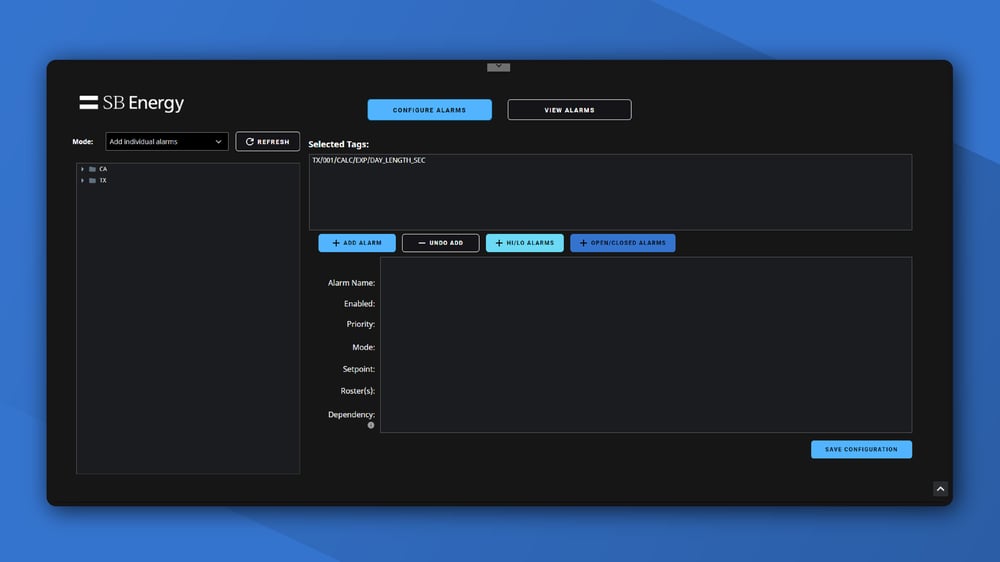Image resolution: width=1000 pixels, height=562 pixels.
Task: Click the scroll-to-top chevron button
Action: point(940,489)
